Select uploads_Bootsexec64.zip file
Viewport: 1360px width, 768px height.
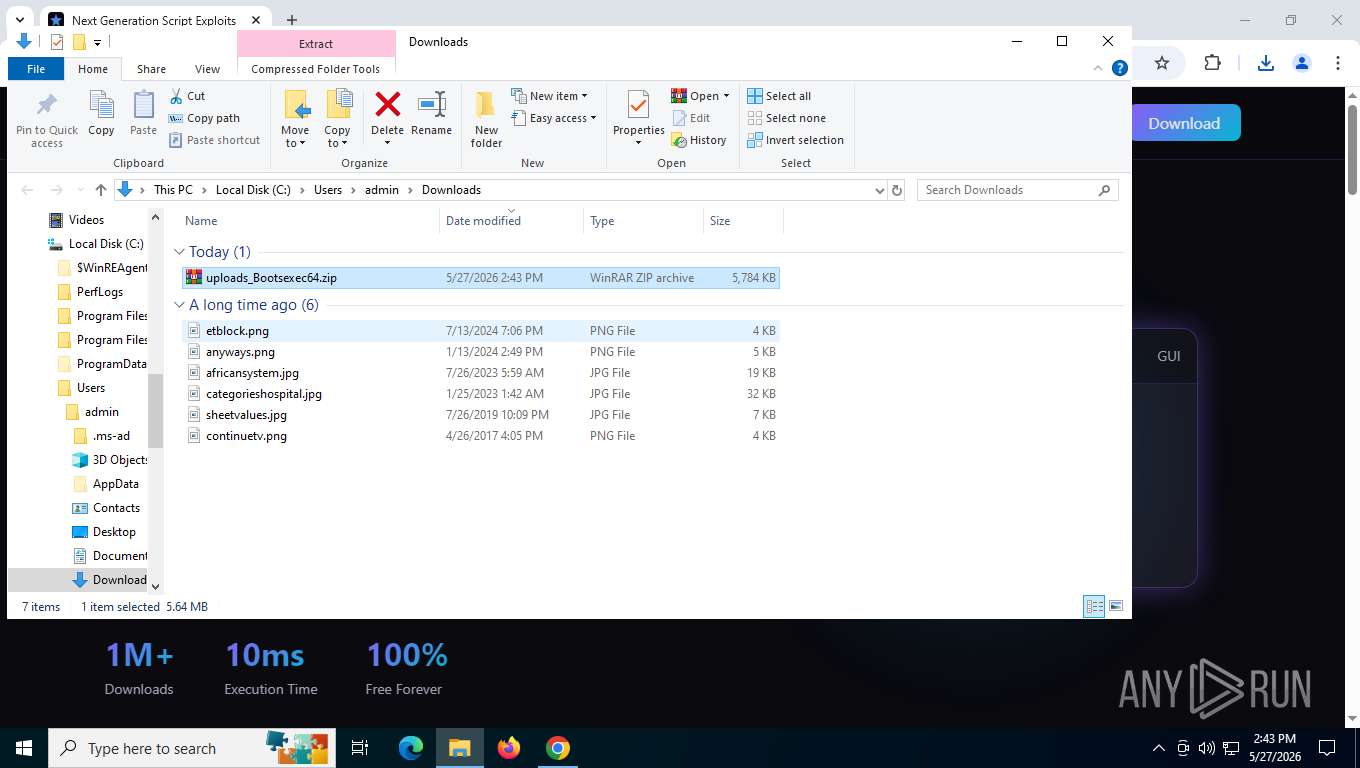click(x=481, y=278)
